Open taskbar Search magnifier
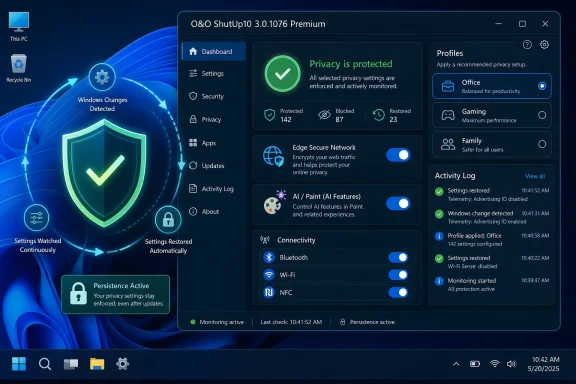Screen dimensions: 576x384 pos(45,364)
